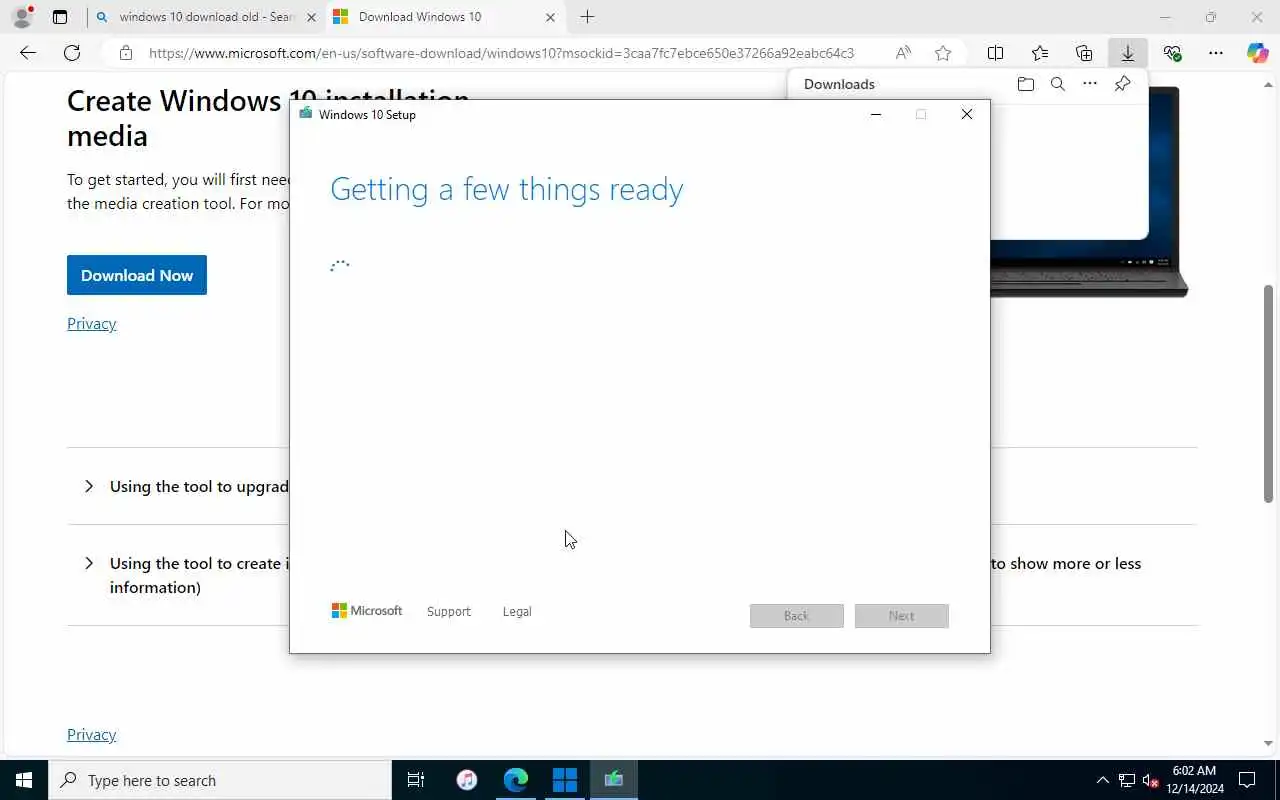1280x800 pixels.
Task: Click the blue Download Now button
Action: [x=137, y=275]
